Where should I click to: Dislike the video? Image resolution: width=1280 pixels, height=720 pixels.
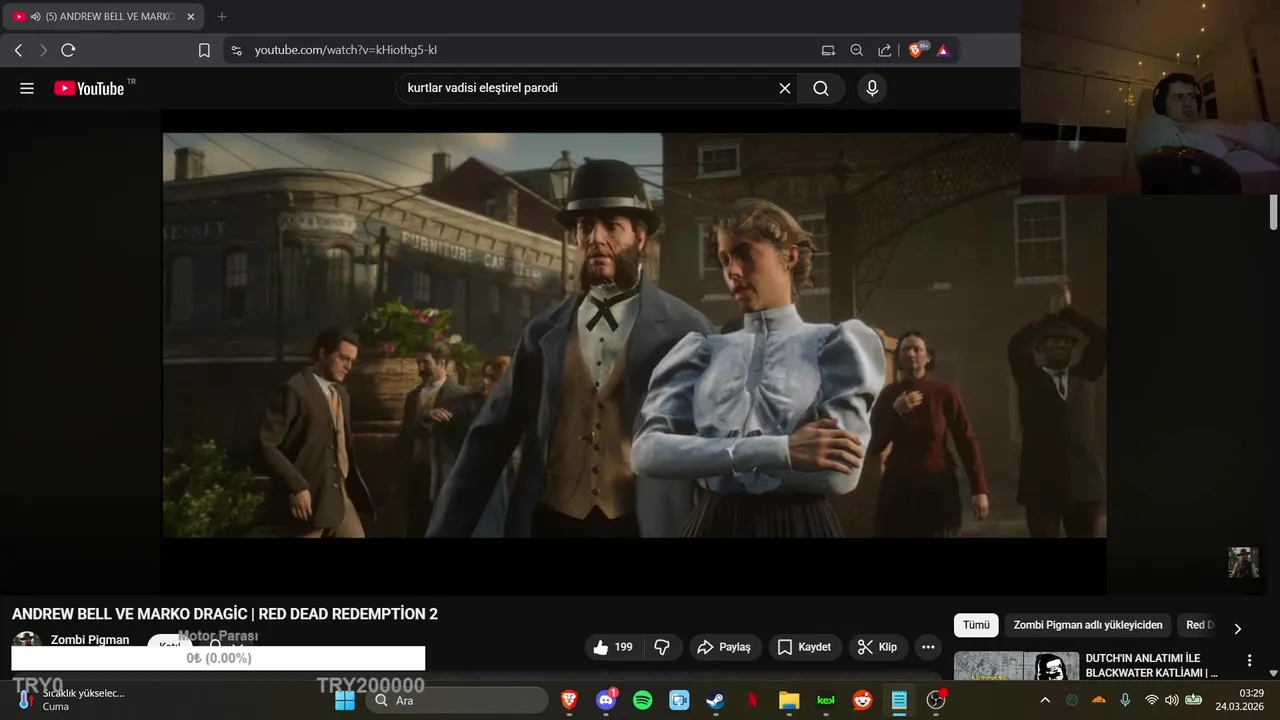click(x=662, y=647)
